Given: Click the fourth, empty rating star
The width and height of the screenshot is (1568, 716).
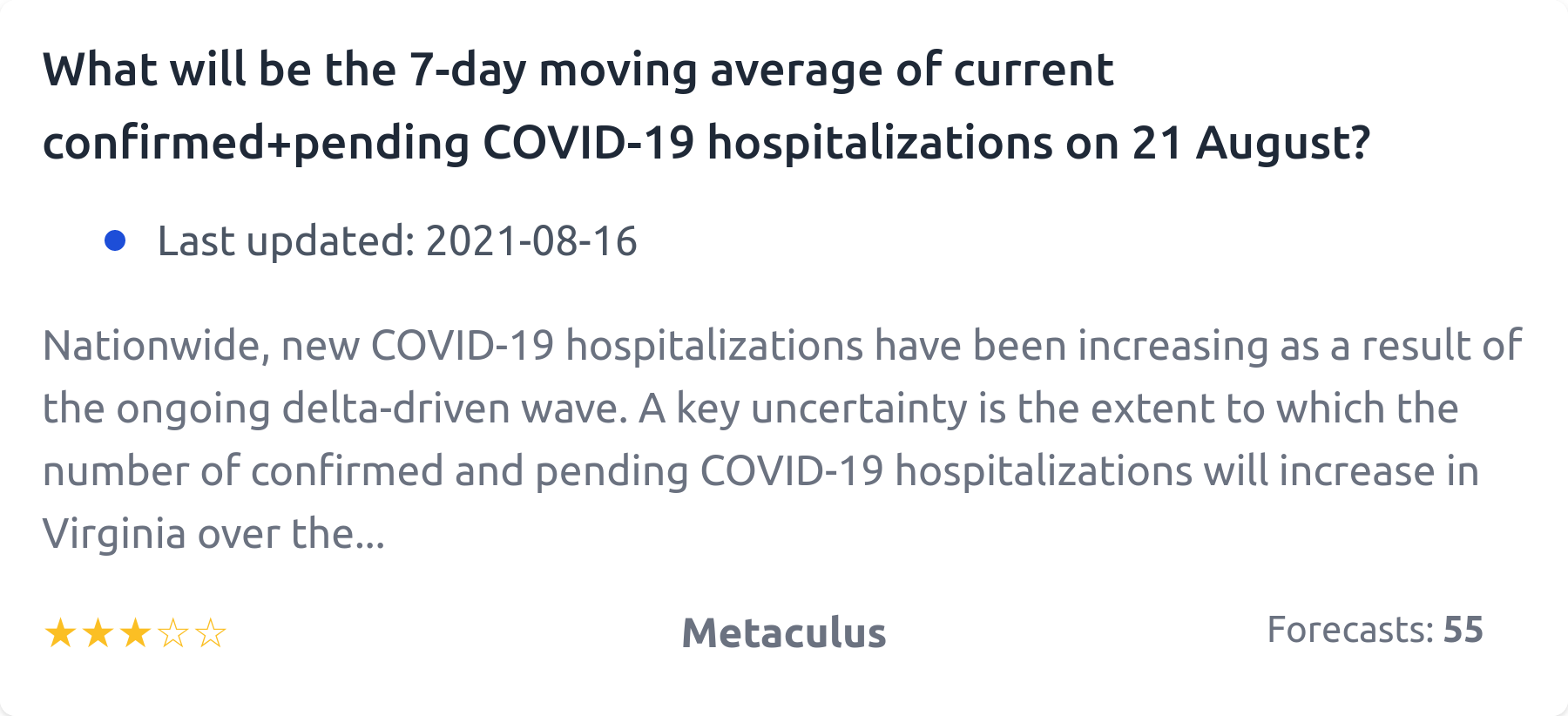Looking at the screenshot, I should click(173, 633).
